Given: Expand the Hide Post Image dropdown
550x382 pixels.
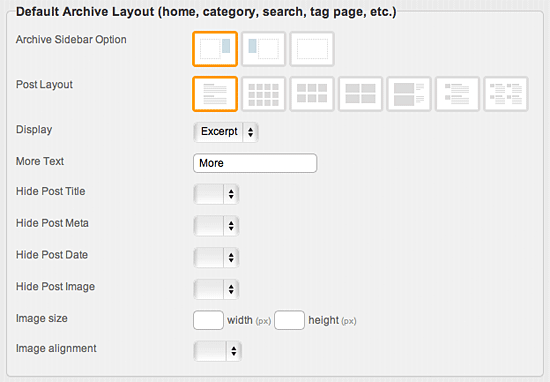Looking at the screenshot, I should tap(216, 289).
